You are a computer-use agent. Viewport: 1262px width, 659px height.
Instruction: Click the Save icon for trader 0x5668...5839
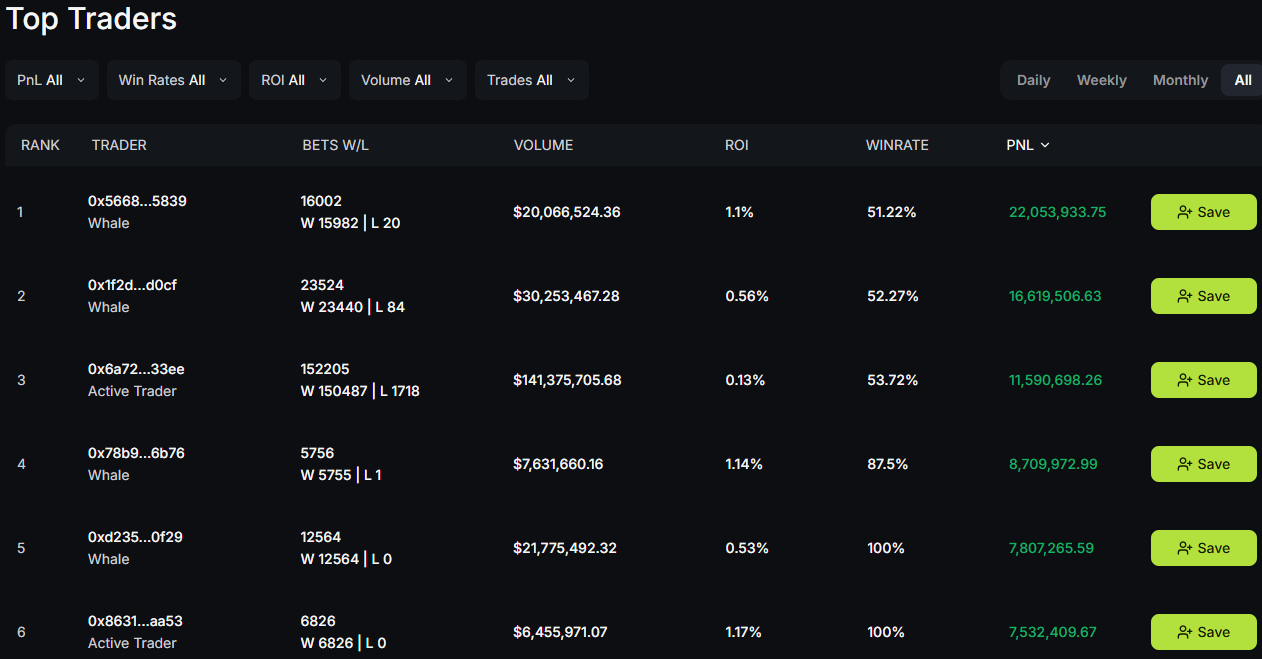(x=1186, y=212)
